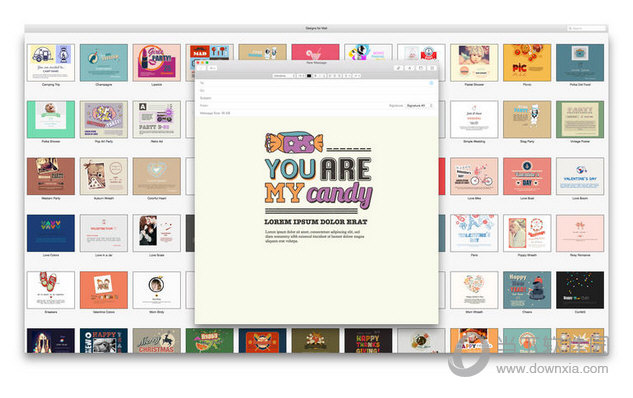Select the Valentine's Day Love Boom template
633x398 pixels.
[580, 176]
